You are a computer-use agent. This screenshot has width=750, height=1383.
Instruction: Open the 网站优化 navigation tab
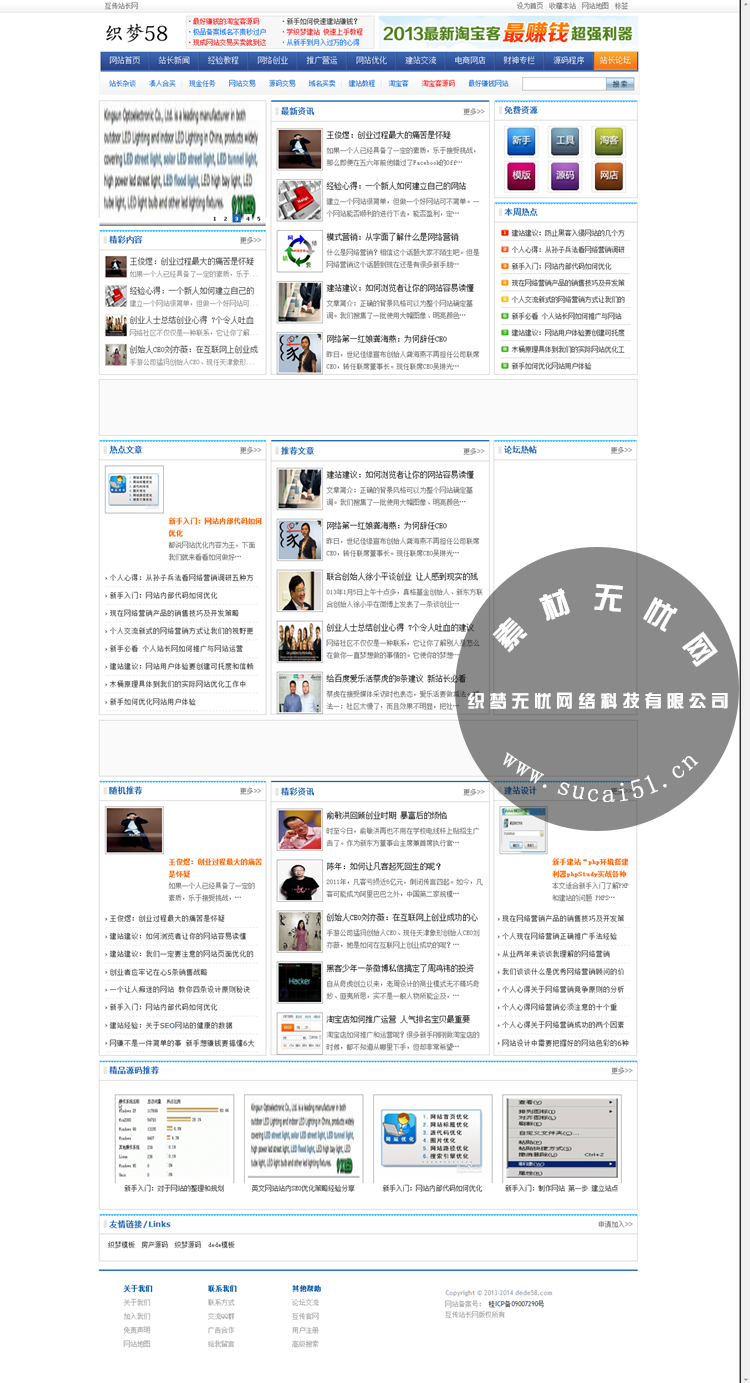pyautogui.click(x=371, y=60)
